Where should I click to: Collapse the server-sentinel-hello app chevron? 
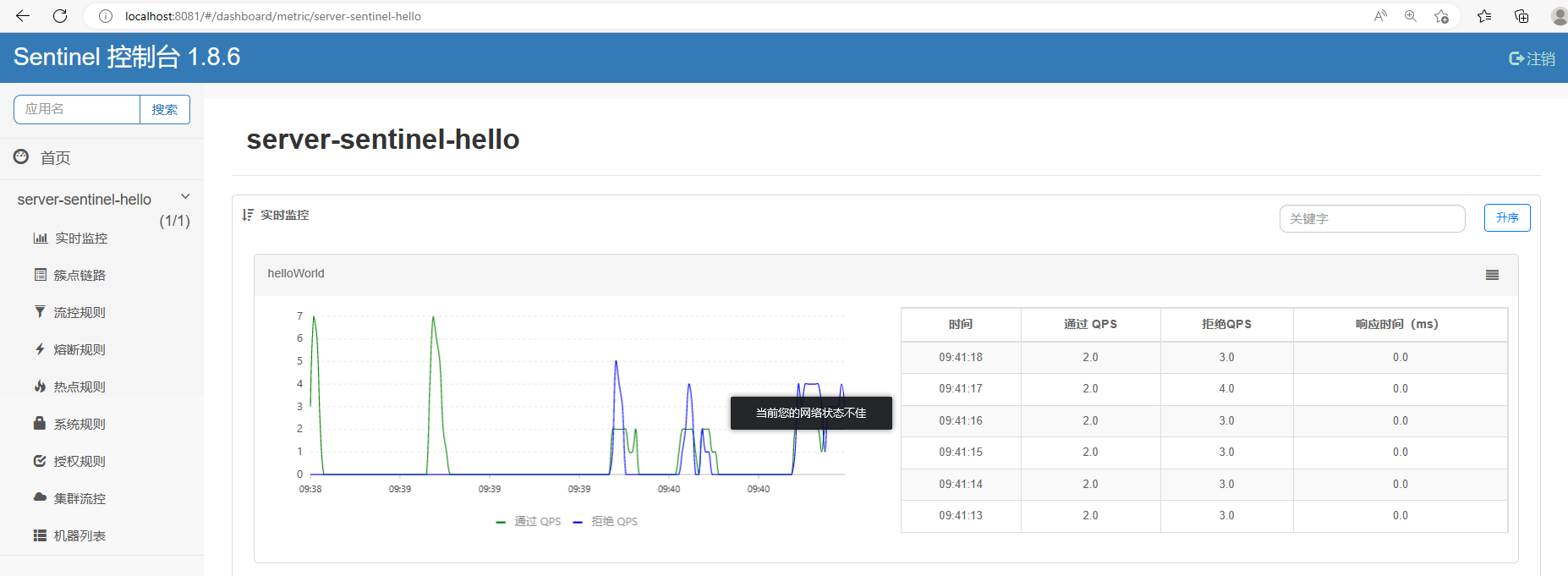[x=185, y=196]
